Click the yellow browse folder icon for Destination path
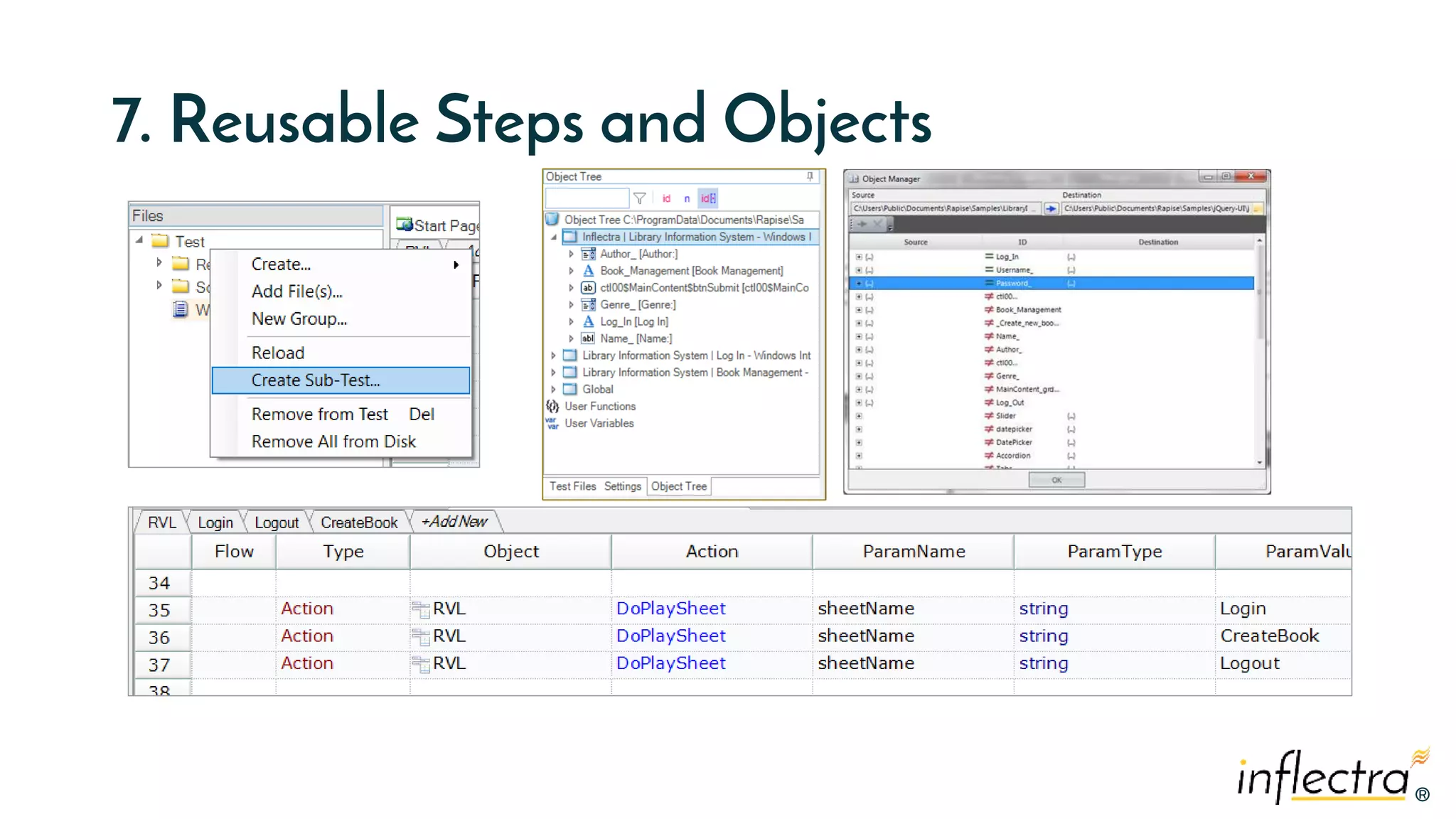The height and width of the screenshot is (819, 1456). [1257, 208]
